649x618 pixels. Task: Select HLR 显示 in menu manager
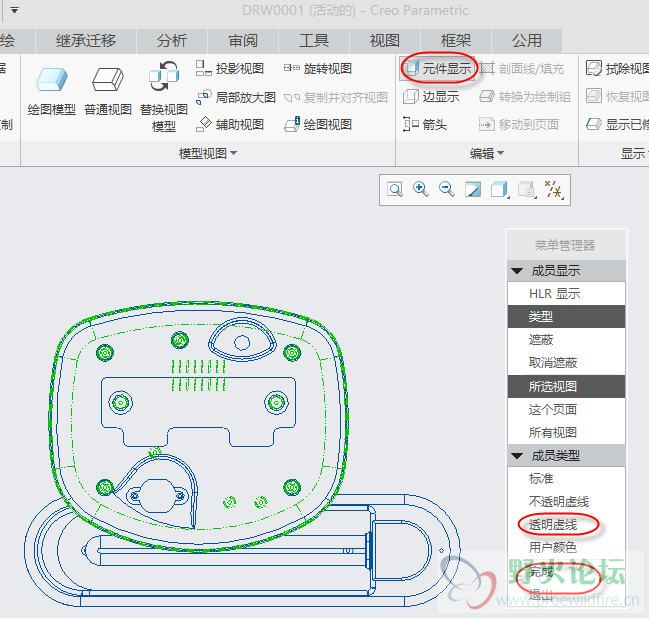(x=566, y=294)
